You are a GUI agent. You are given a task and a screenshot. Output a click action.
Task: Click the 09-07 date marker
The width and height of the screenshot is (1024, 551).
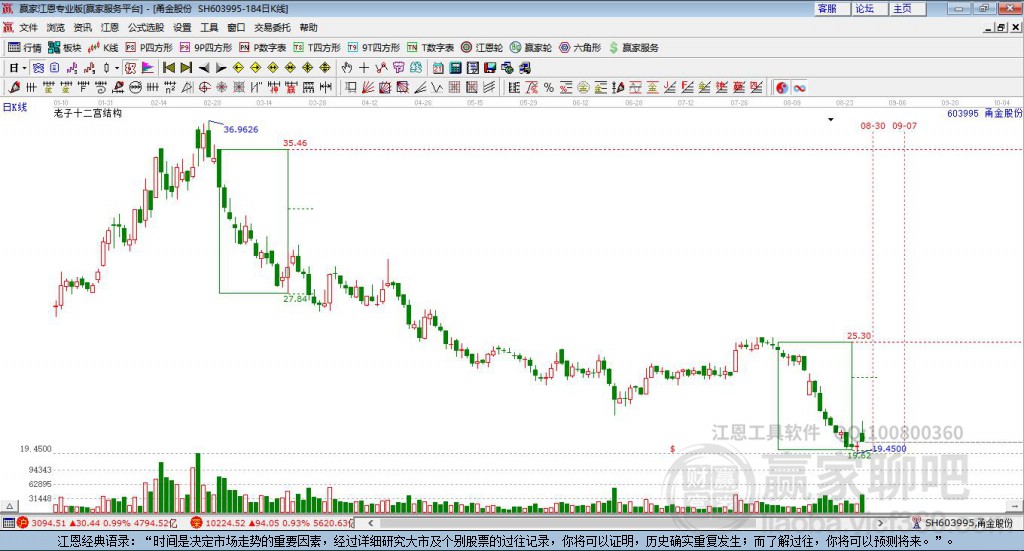coord(904,125)
